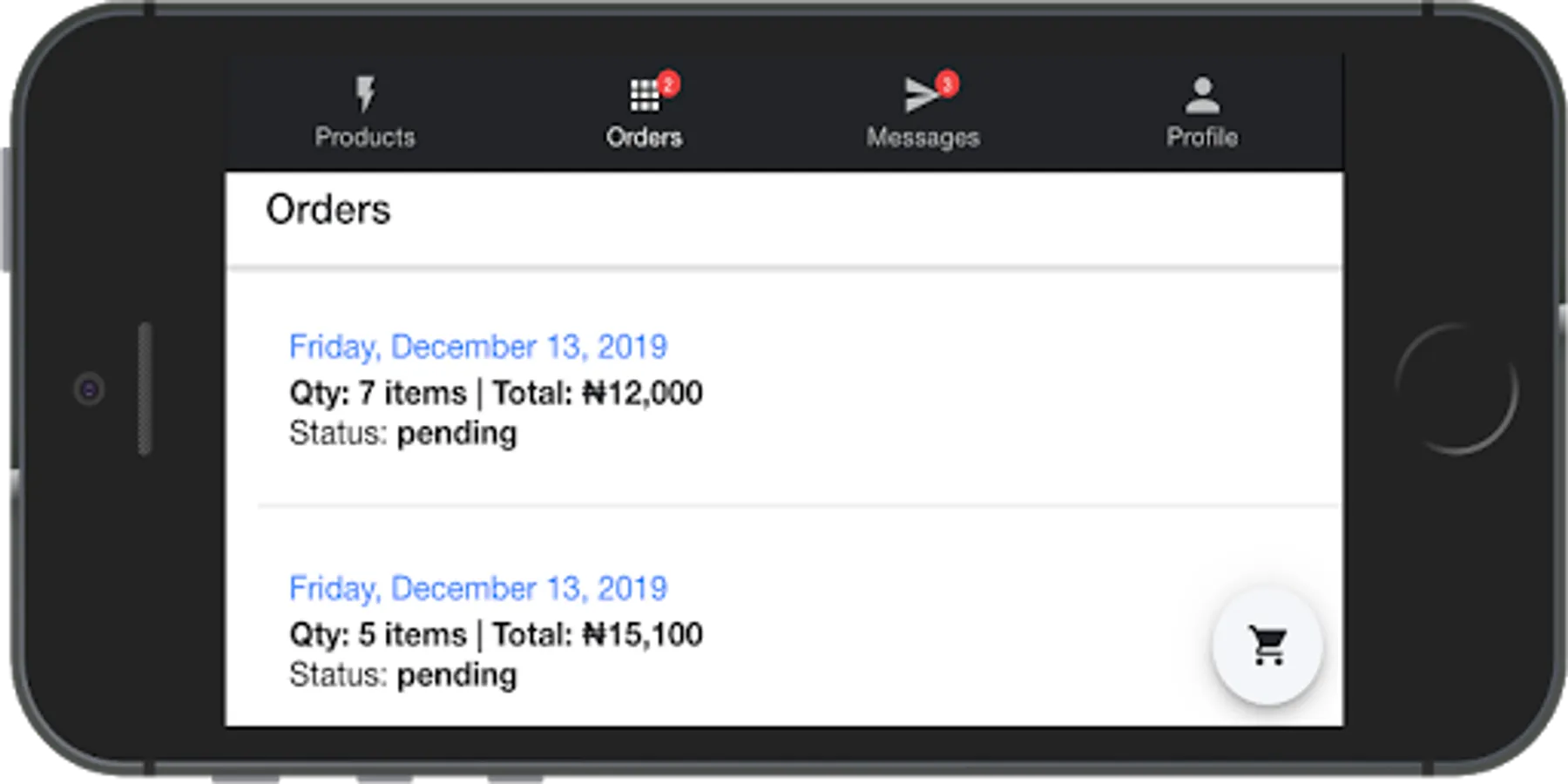Open the first Friday, December 13 order link
Image resolution: width=1568 pixels, height=784 pixels.
tap(478, 347)
